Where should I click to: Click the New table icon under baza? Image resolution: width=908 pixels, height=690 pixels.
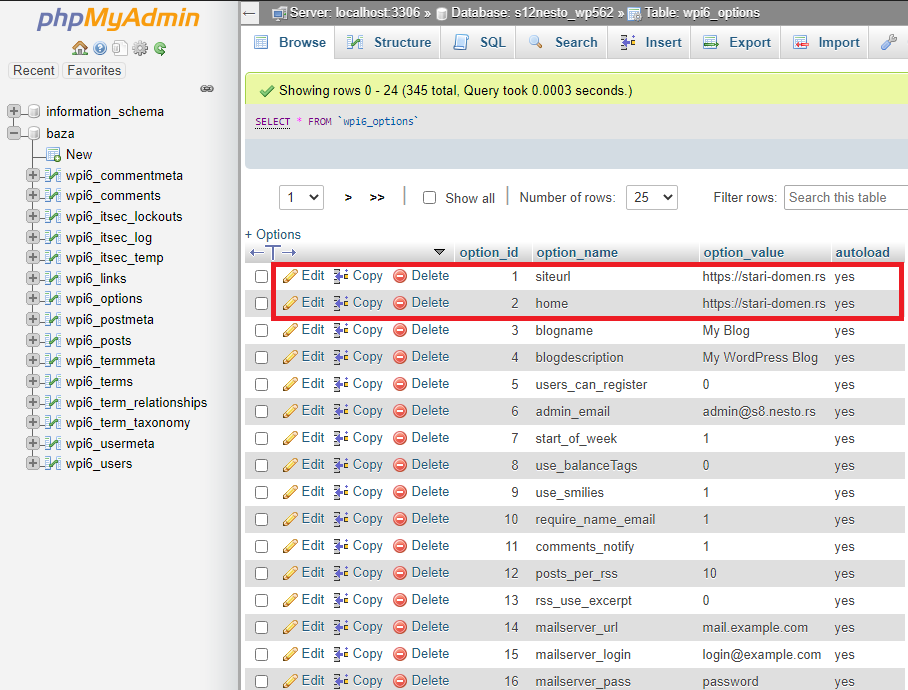pos(53,155)
